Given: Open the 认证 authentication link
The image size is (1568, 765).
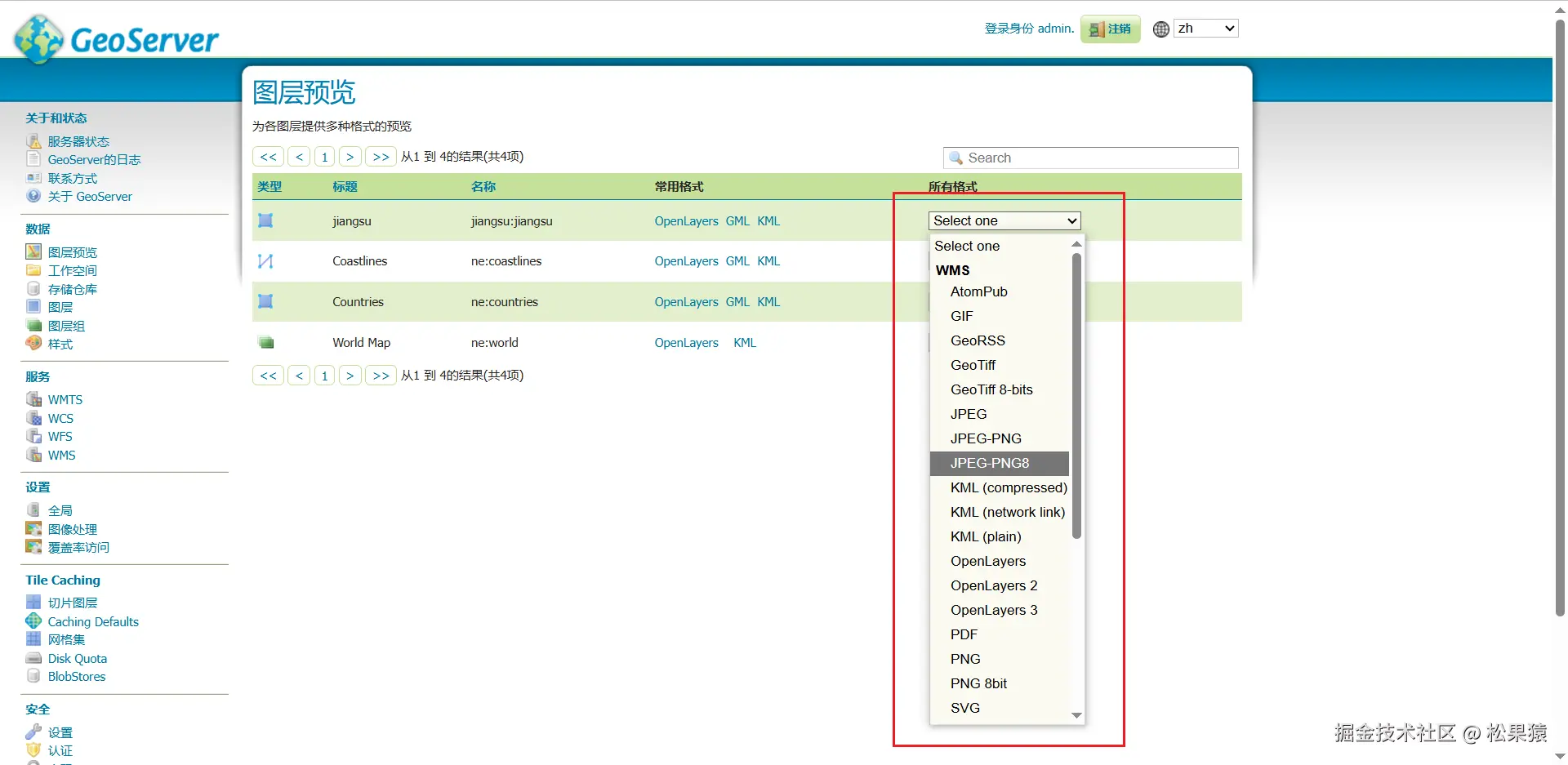Looking at the screenshot, I should pyautogui.click(x=60, y=750).
